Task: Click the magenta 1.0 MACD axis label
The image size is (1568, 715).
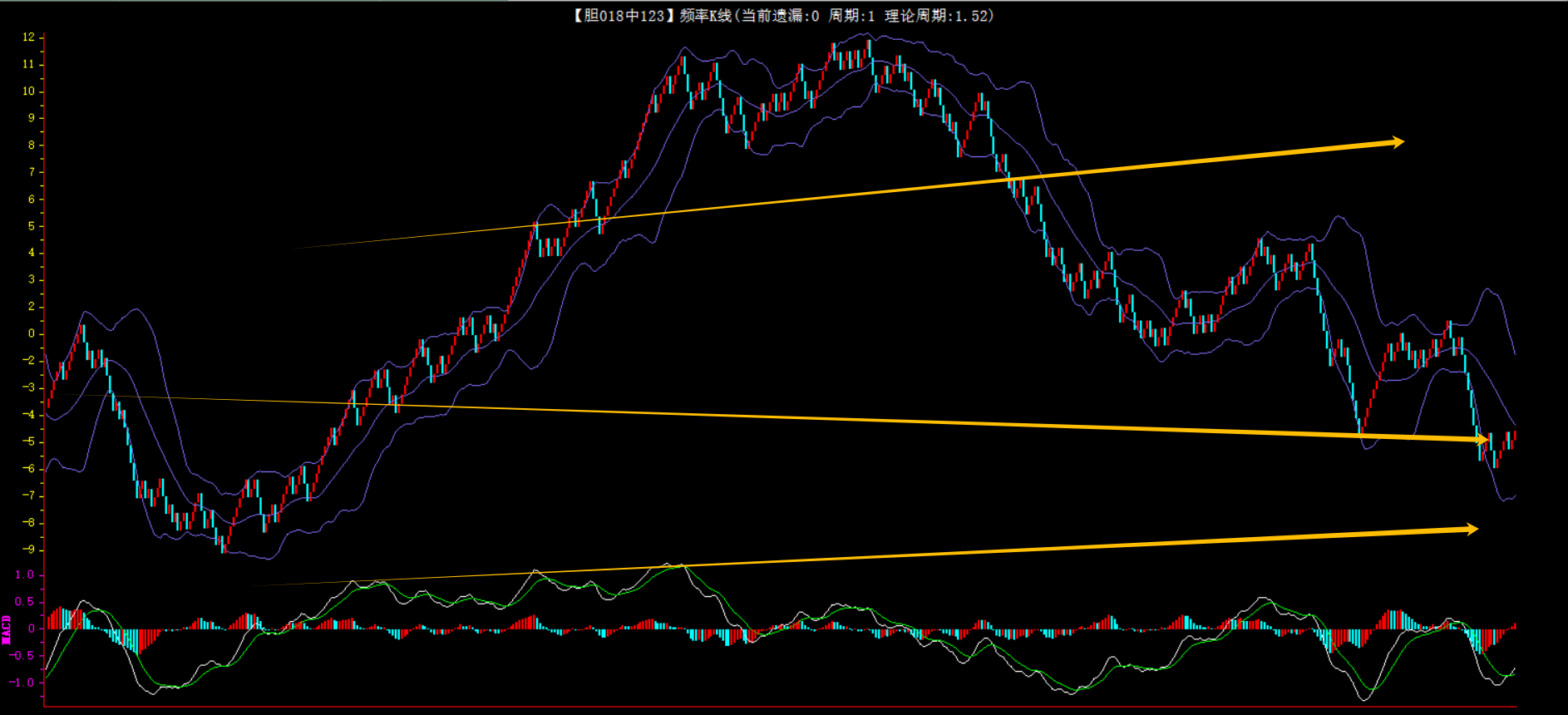Action: click(x=25, y=574)
